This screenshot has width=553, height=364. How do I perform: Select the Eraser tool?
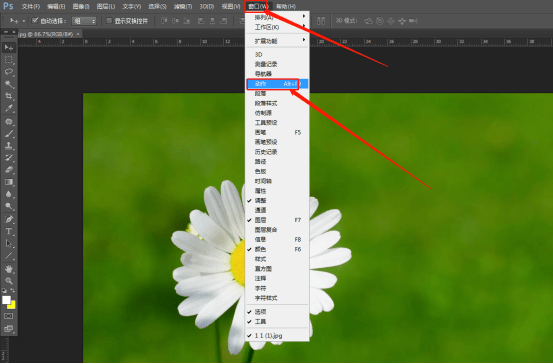(x=9, y=170)
